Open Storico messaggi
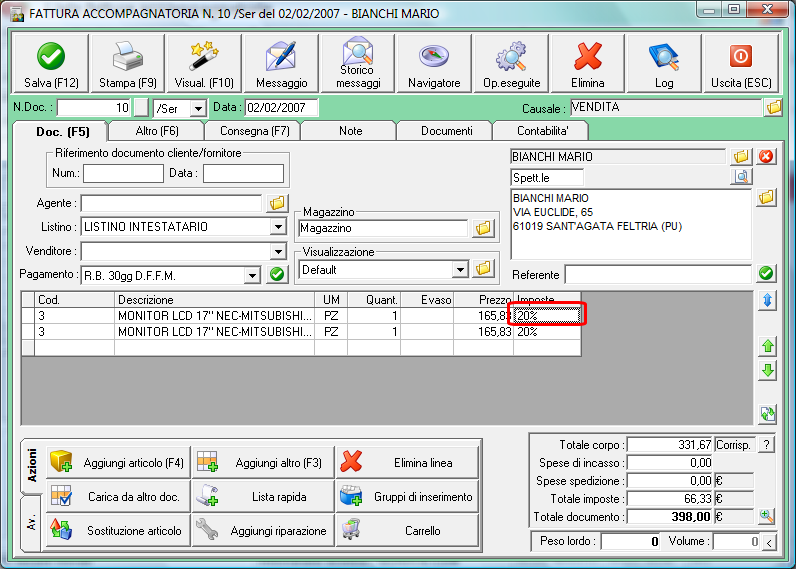The image size is (796, 569). point(358,63)
